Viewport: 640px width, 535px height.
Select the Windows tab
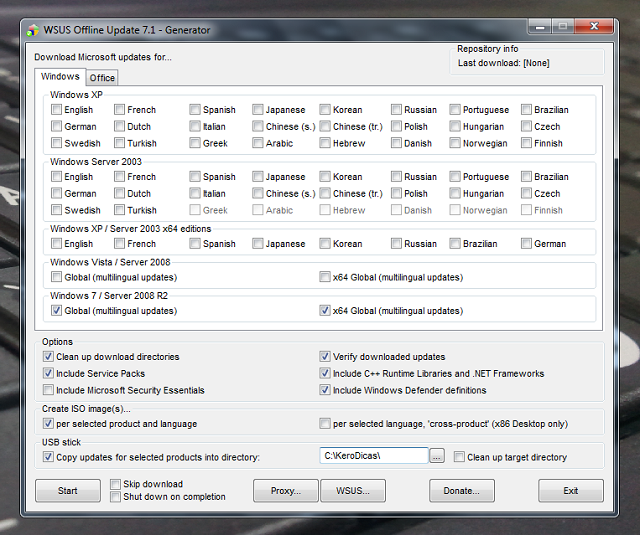pos(60,76)
